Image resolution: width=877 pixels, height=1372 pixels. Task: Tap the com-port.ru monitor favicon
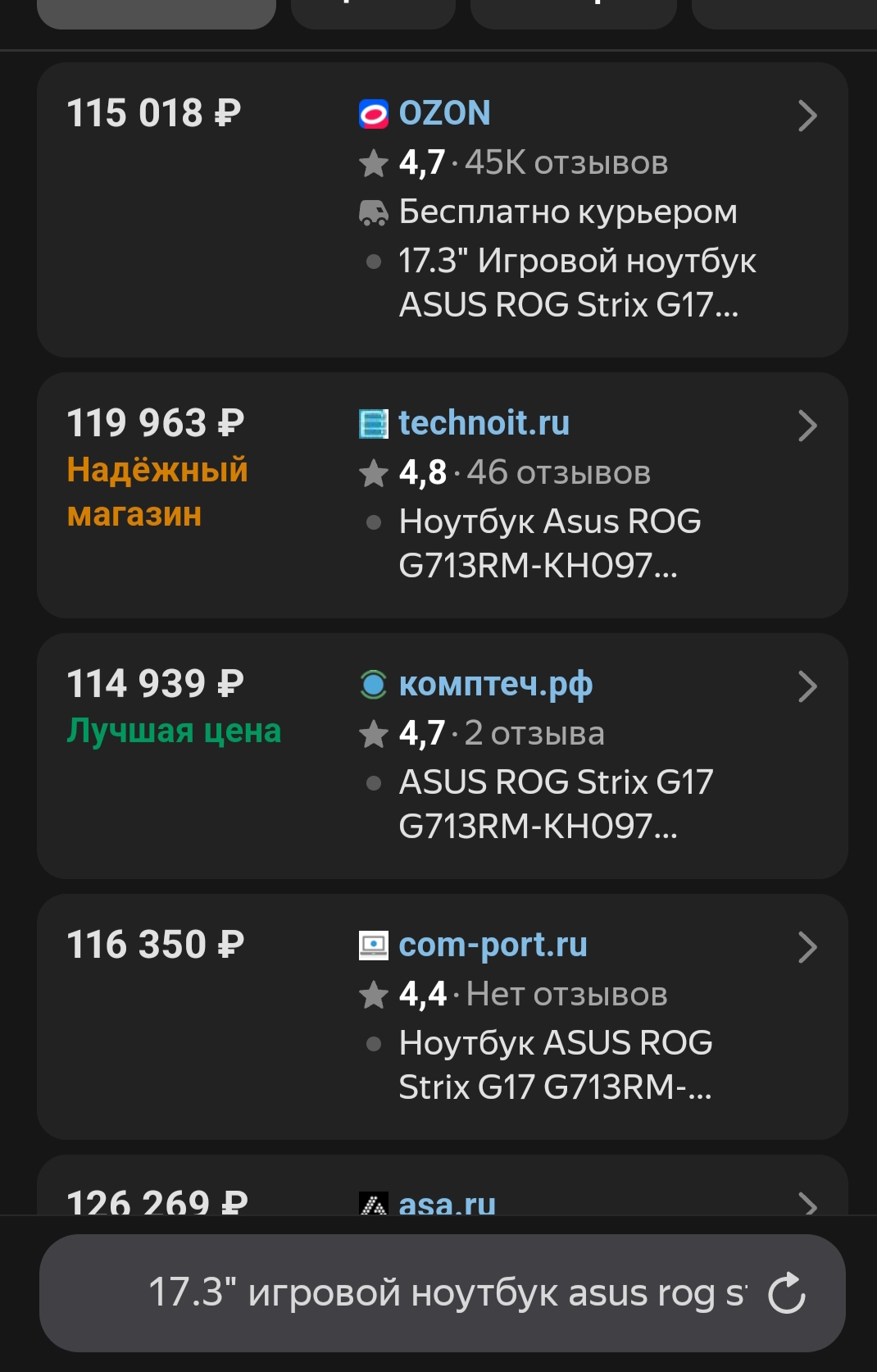coord(374,946)
